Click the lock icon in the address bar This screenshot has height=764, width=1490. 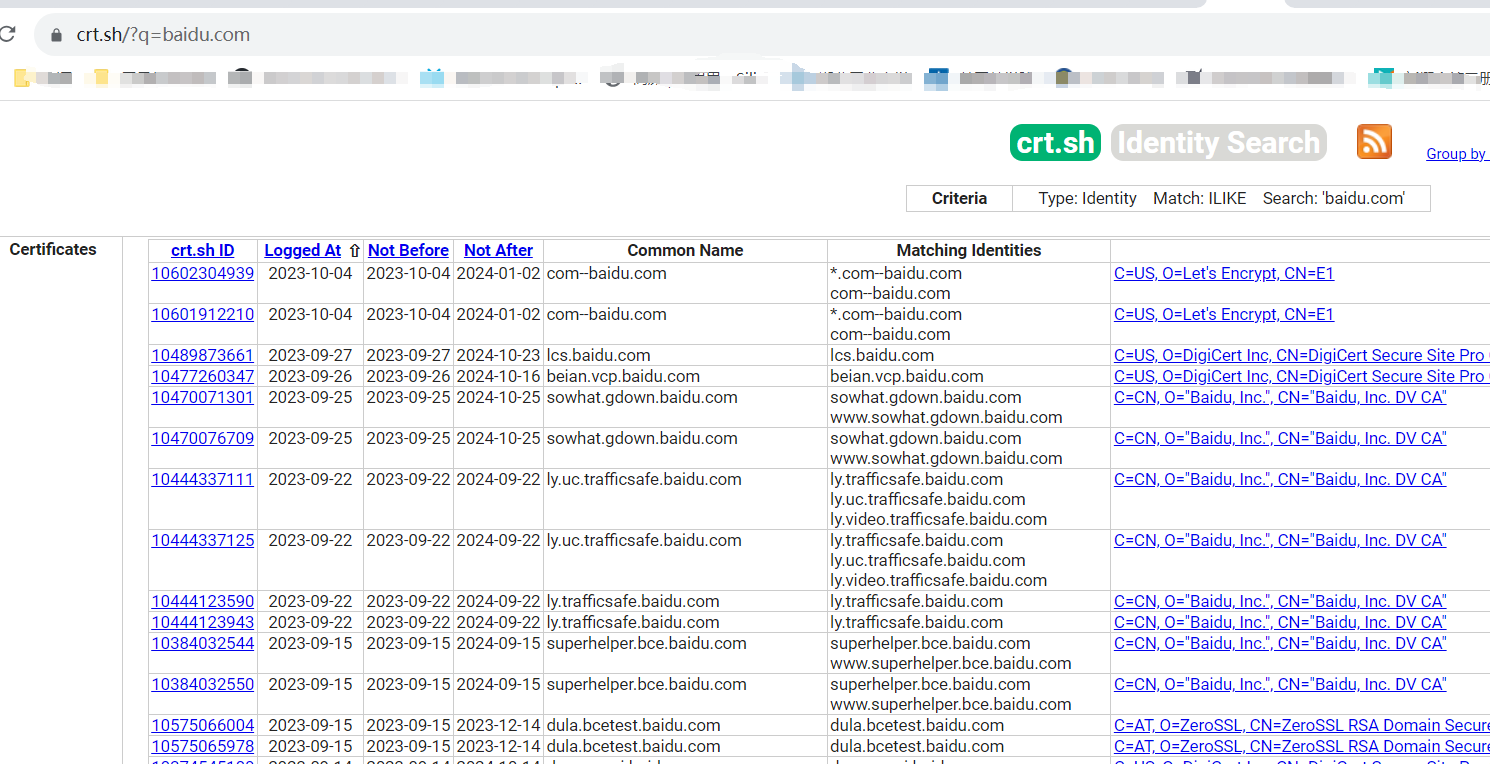pyautogui.click(x=56, y=35)
